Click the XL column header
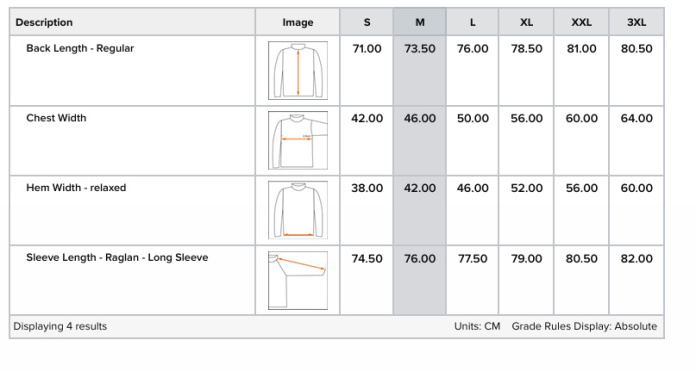696x371 pixels. click(526, 22)
